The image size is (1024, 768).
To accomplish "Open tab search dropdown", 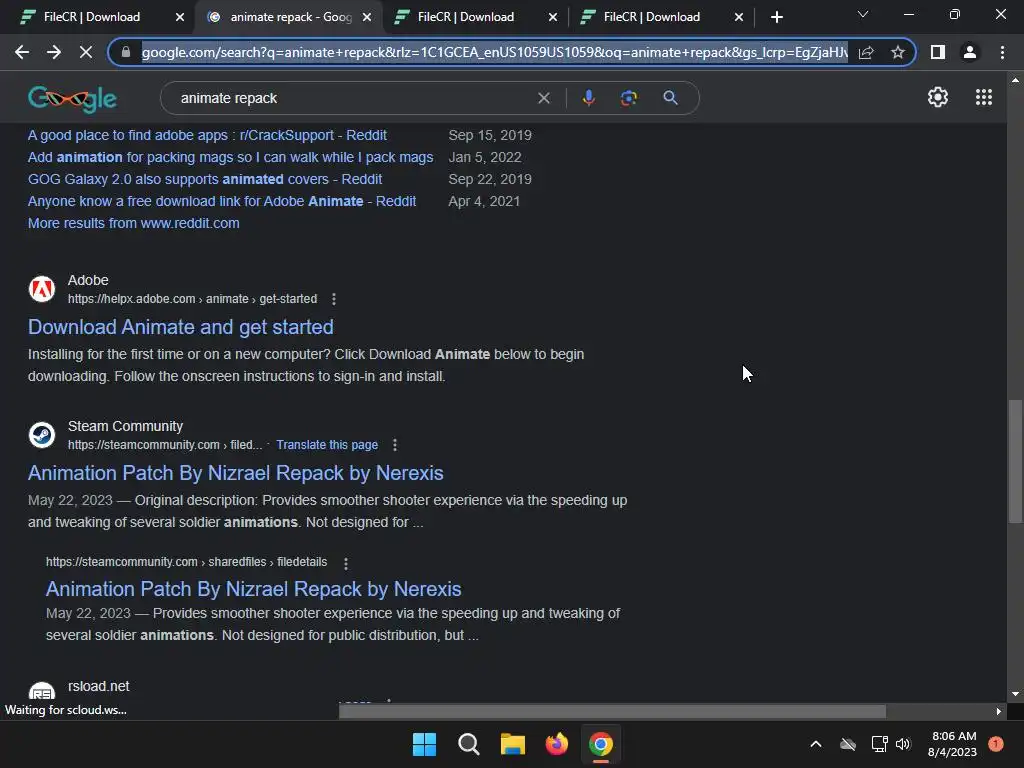I will [863, 14].
